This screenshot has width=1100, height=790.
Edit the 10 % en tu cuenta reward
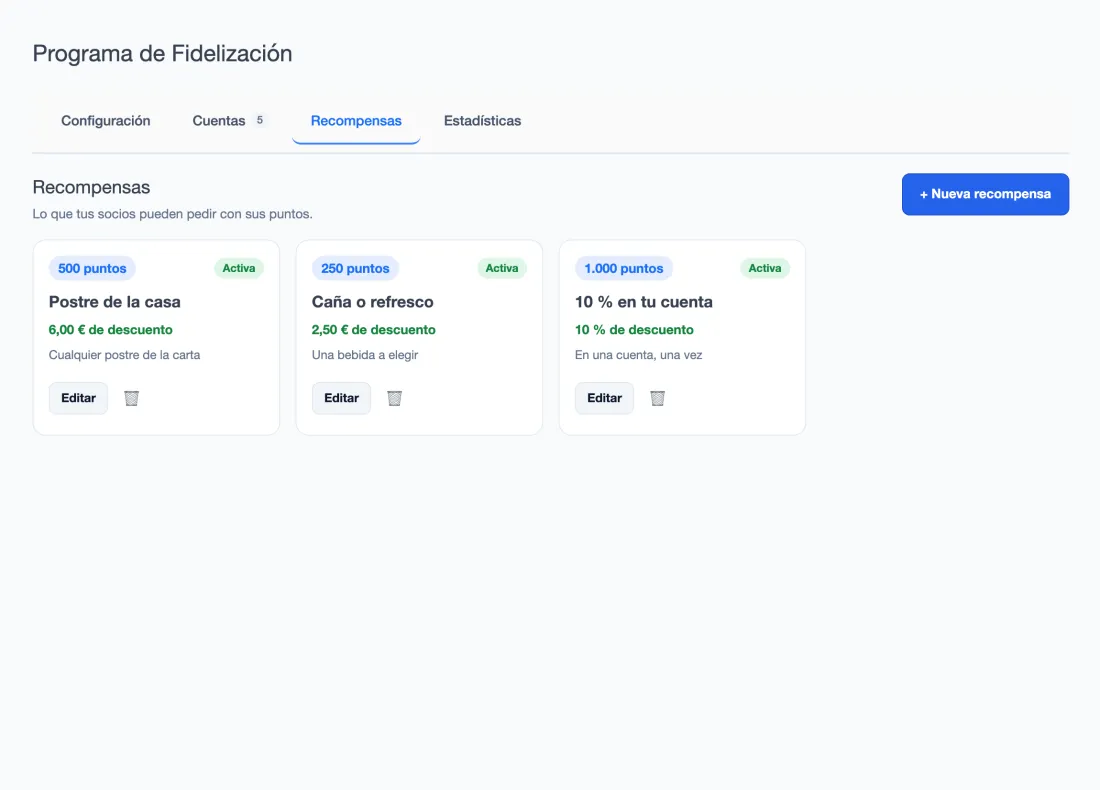click(605, 399)
